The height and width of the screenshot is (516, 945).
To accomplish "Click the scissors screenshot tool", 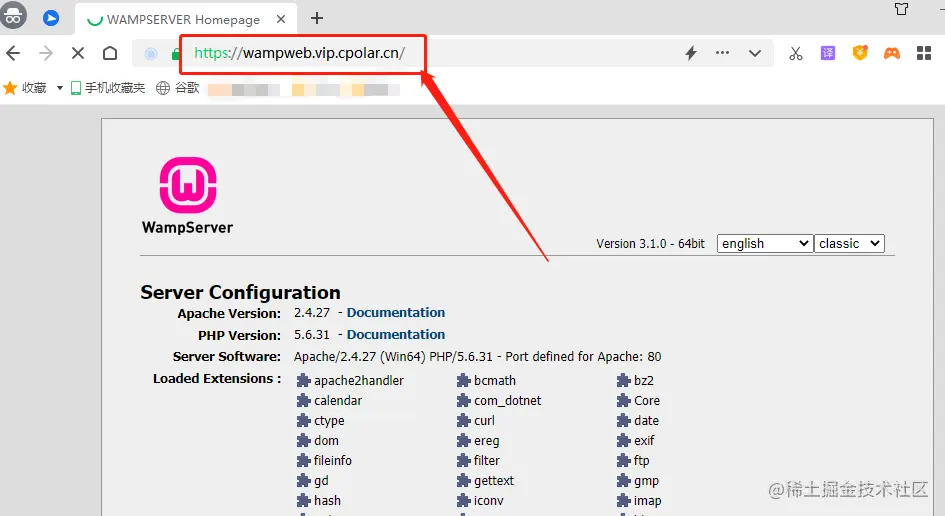I will click(x=796, y=53).
